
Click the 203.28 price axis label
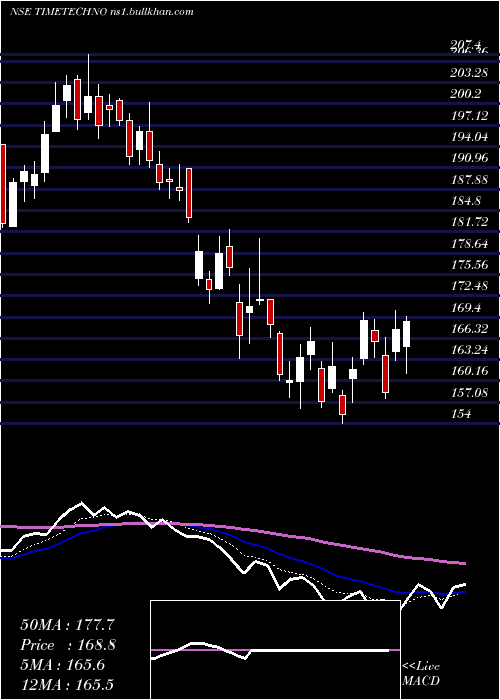click(469, 73)
